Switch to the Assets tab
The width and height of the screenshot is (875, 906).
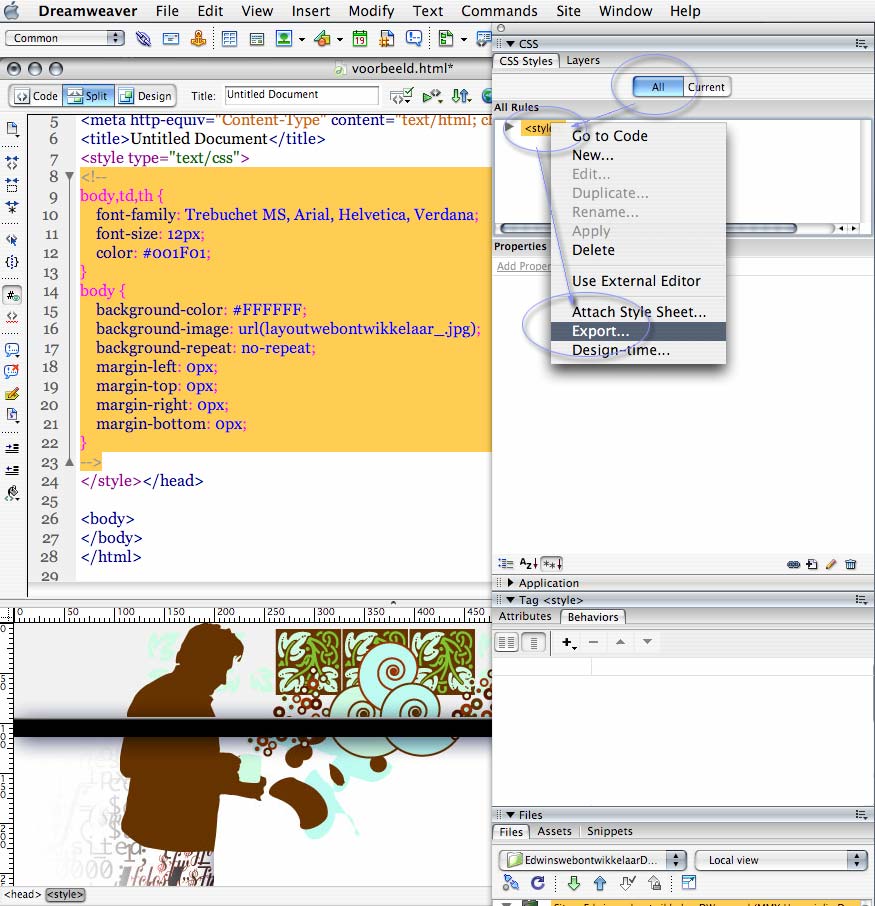pyautogui.click(x=554, y=831)
